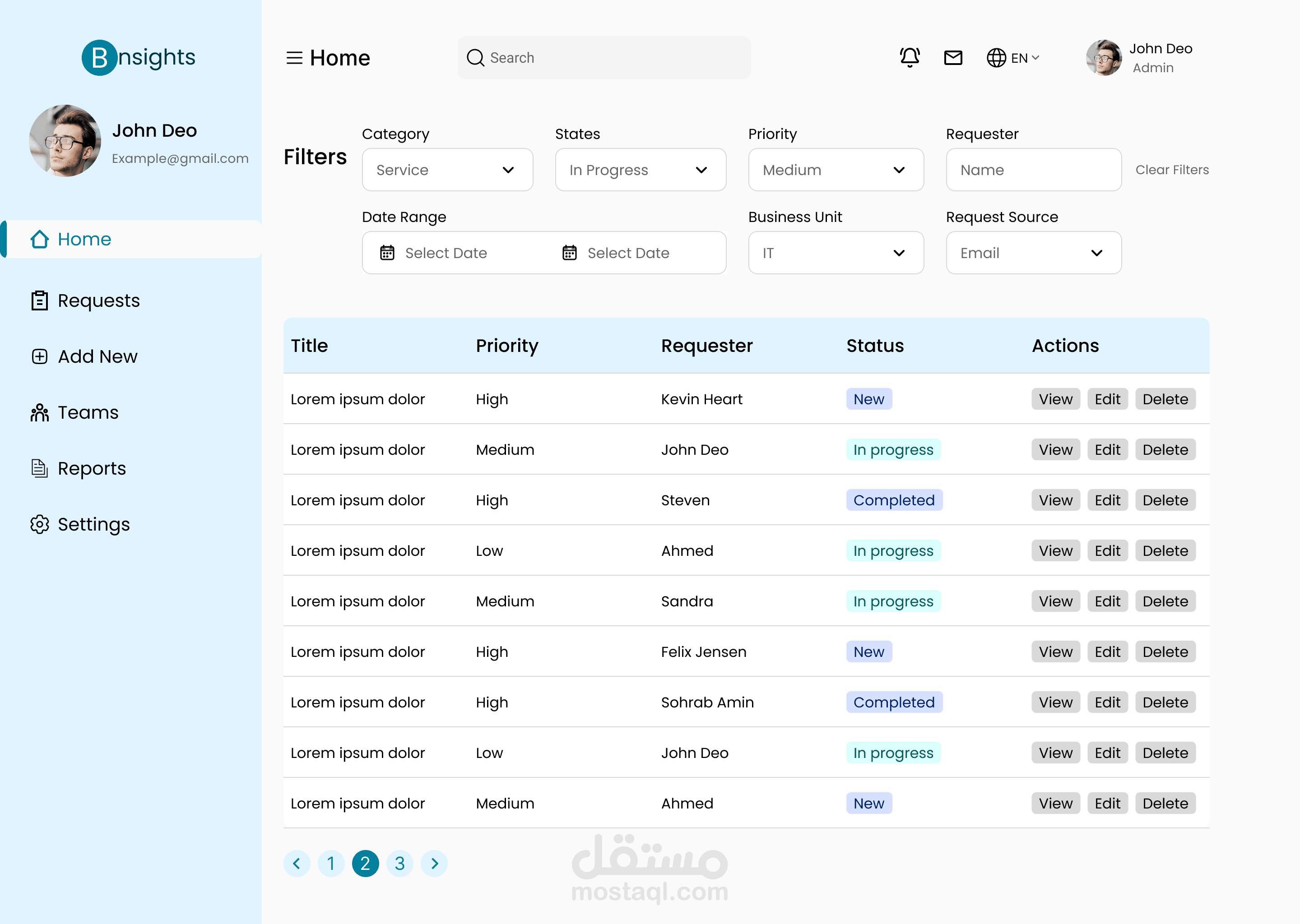Open notifications bell
This screenshot has width=1300, height=924.
coord(910,57)
